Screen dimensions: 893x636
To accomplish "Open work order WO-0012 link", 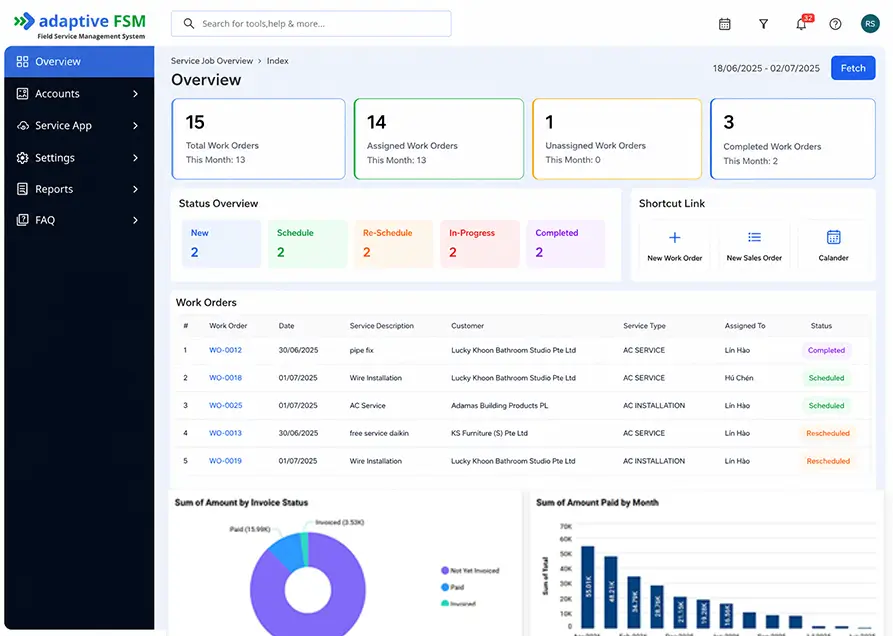I will click(x=226, y=350).
